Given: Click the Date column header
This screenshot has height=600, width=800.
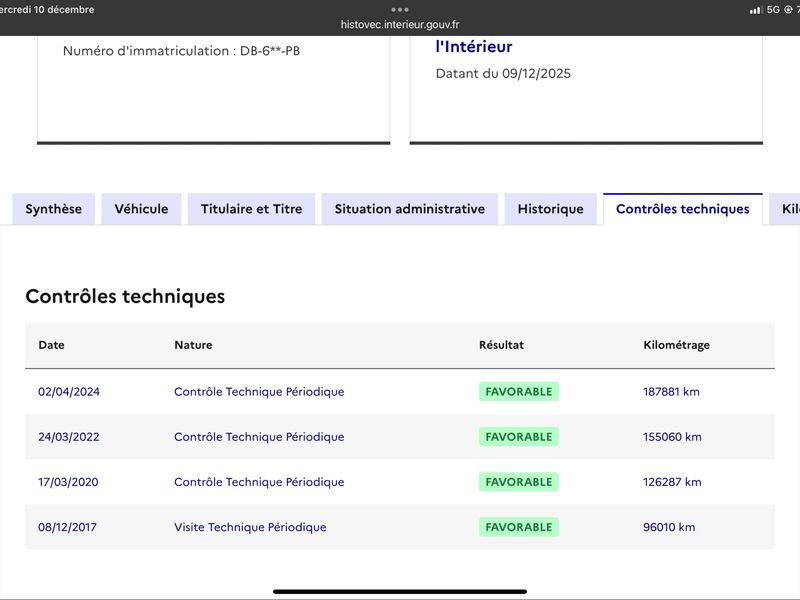Looking at the screenshot, I should 51,345.
